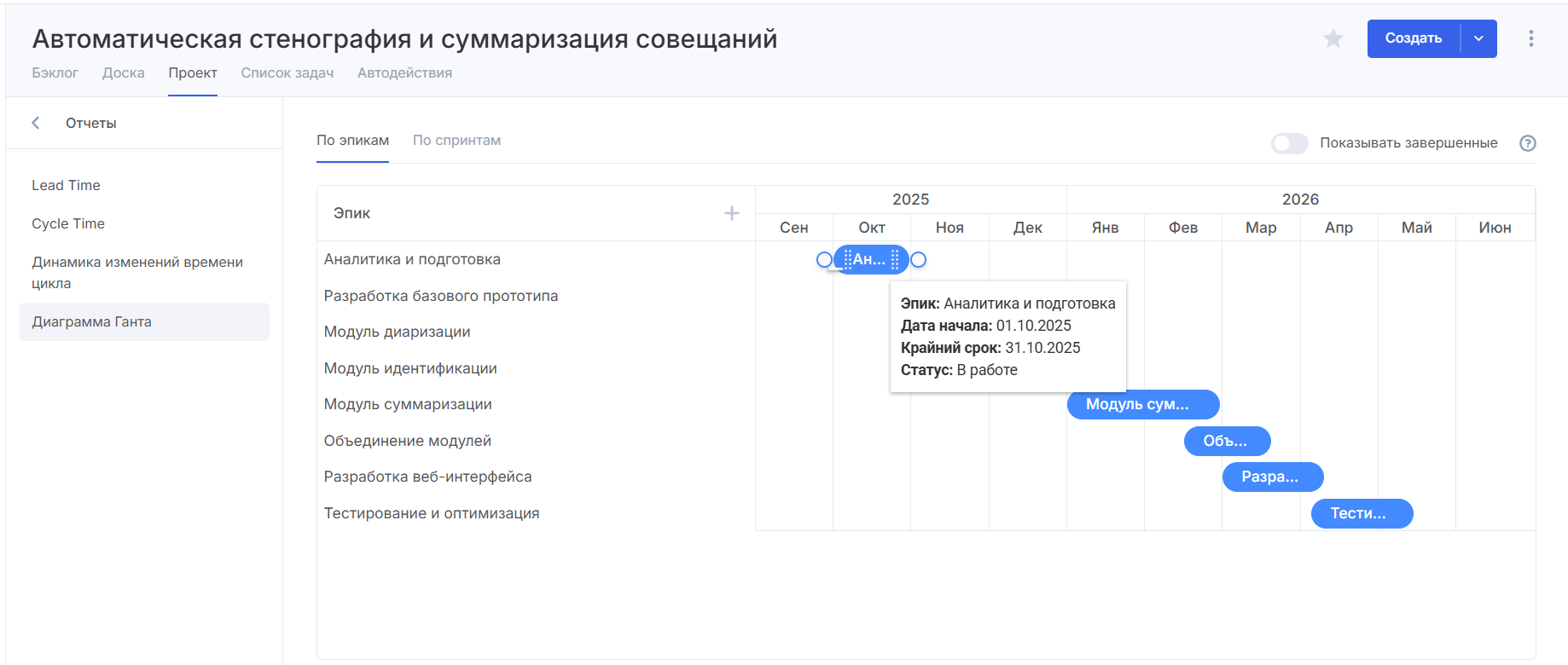Viewport: 1568px width, 665px height.
Task: Toggle Показывать завершенные switch
Action: pos(1289,143)
